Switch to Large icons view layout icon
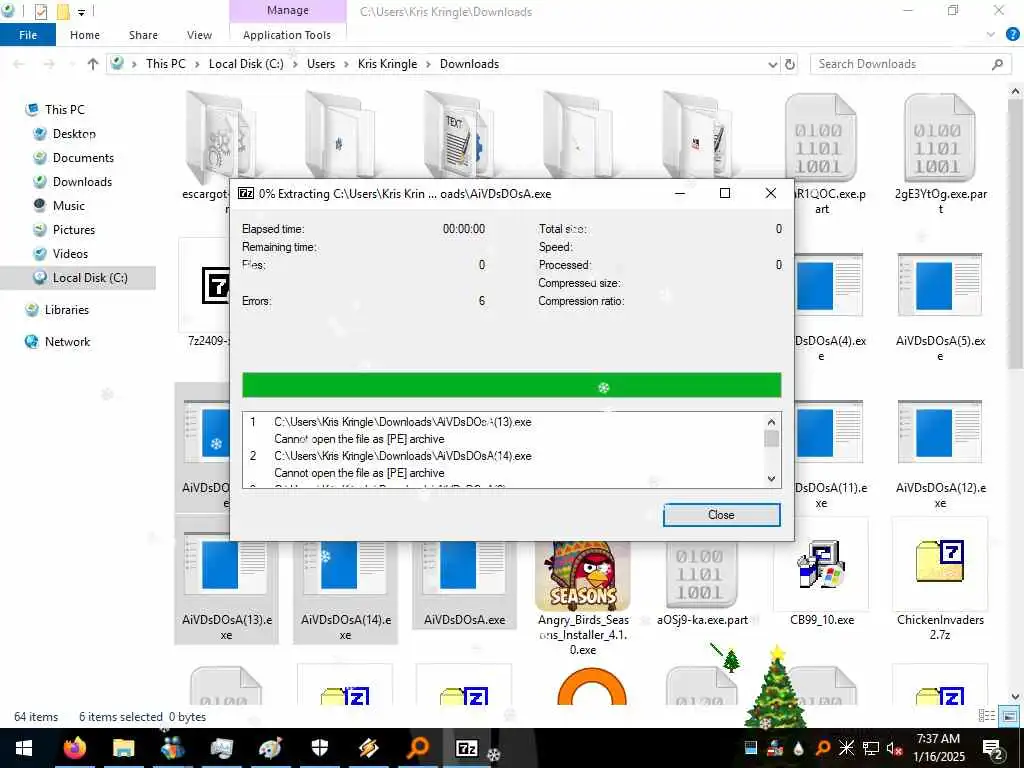The width and height of the screenshot is (1024, 768). click(1009, 716)
